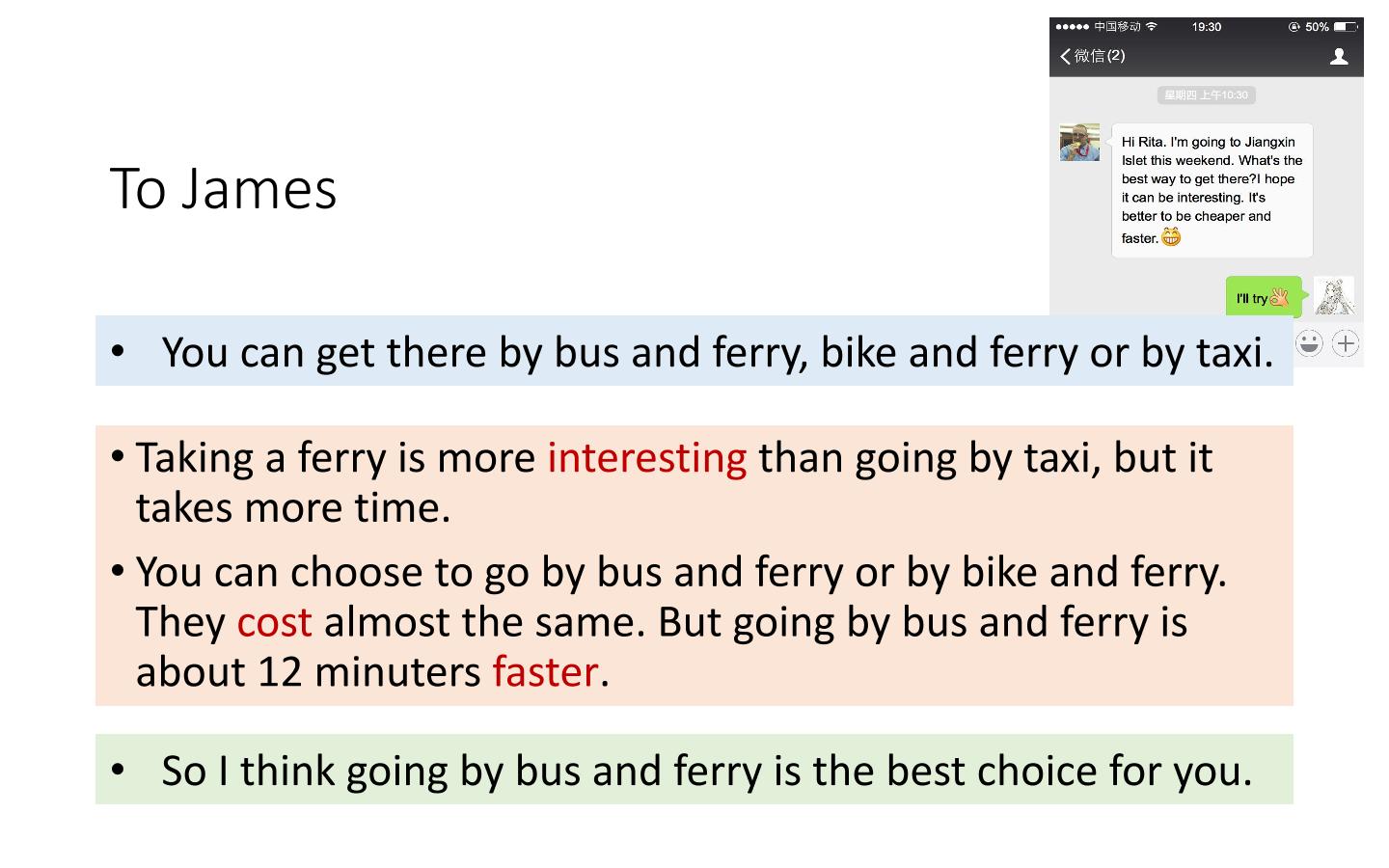Tap the plus attachment icon
This screenshot has width=1389, height=868.
pos(1346,343)
